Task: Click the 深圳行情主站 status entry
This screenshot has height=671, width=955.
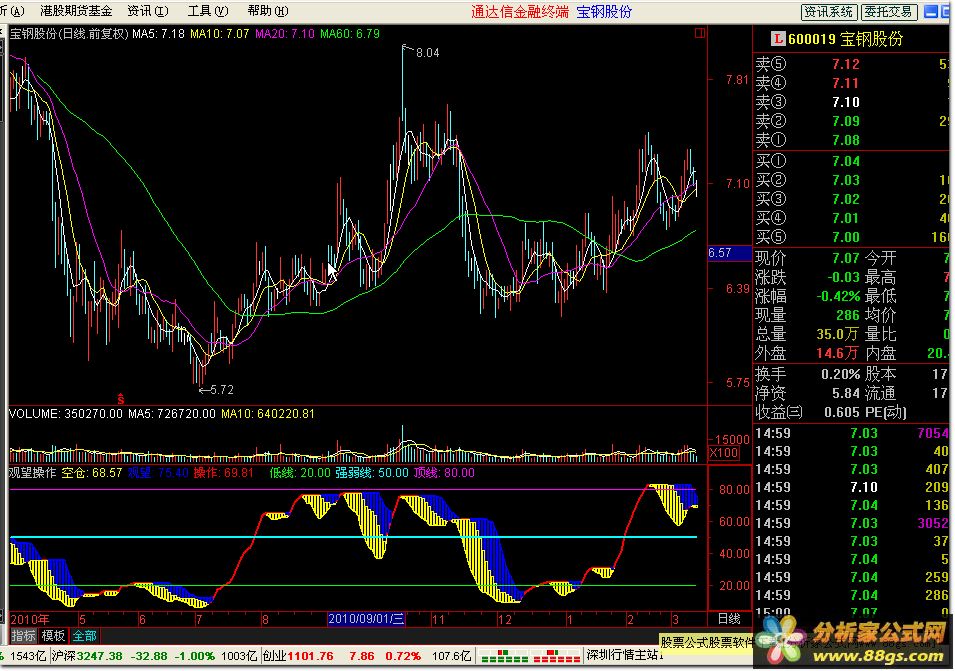Action: pyautogui.click(x=623, y=656)
